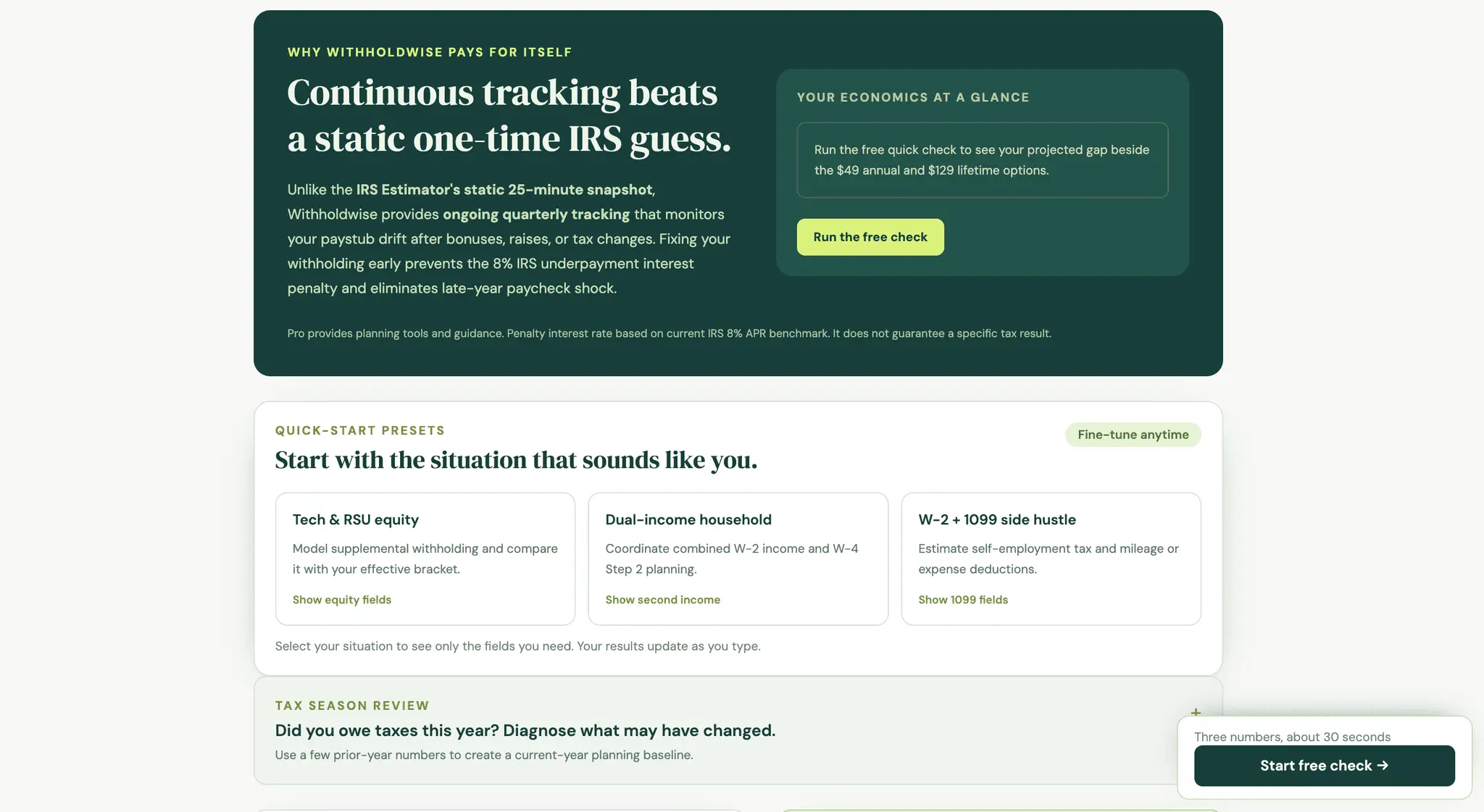Click 'Model supplemental withholding' description text
Viewport: 1484px width, 812px height.
pyautogui.click(x=425, y=558)
